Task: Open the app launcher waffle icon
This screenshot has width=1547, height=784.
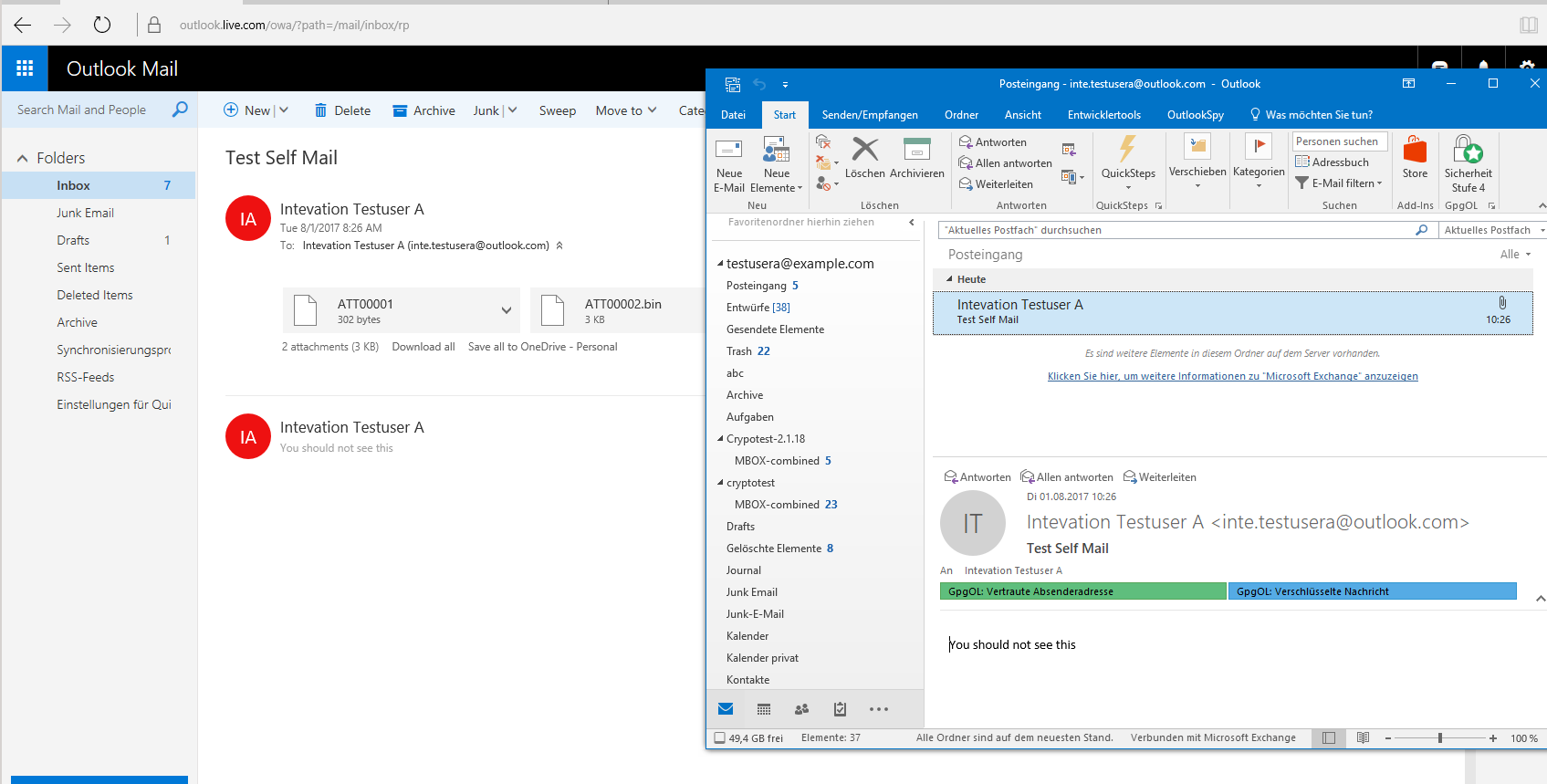Action: (25, 68)
